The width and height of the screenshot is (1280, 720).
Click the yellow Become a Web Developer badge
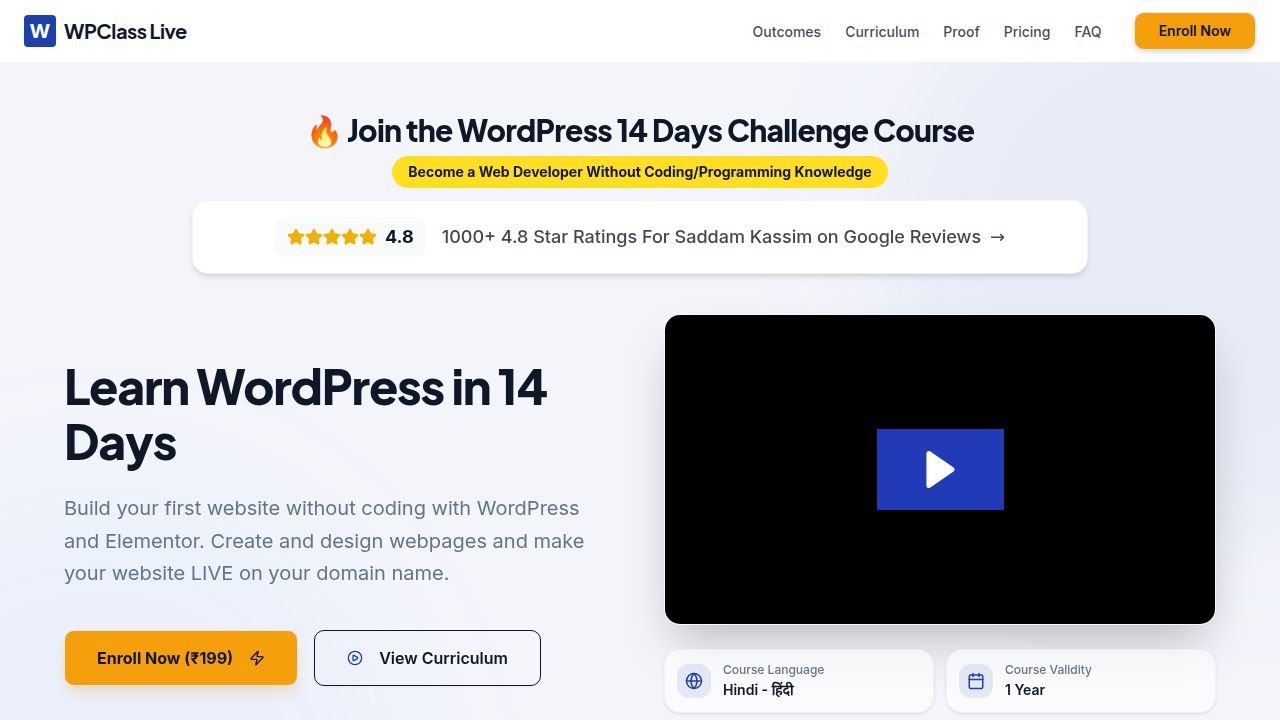pyautogui.click(x=640, y=172)
